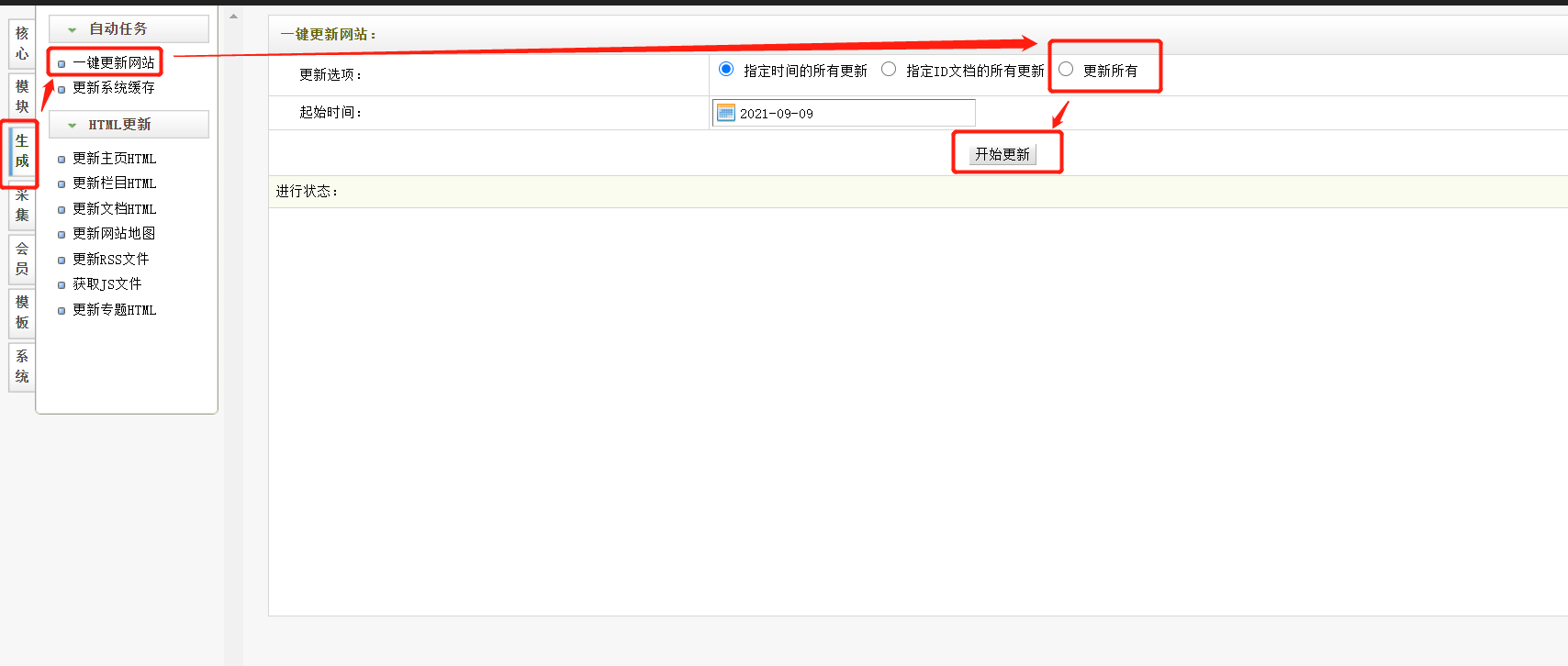Open the 会员 side tab

coord(22,259)
